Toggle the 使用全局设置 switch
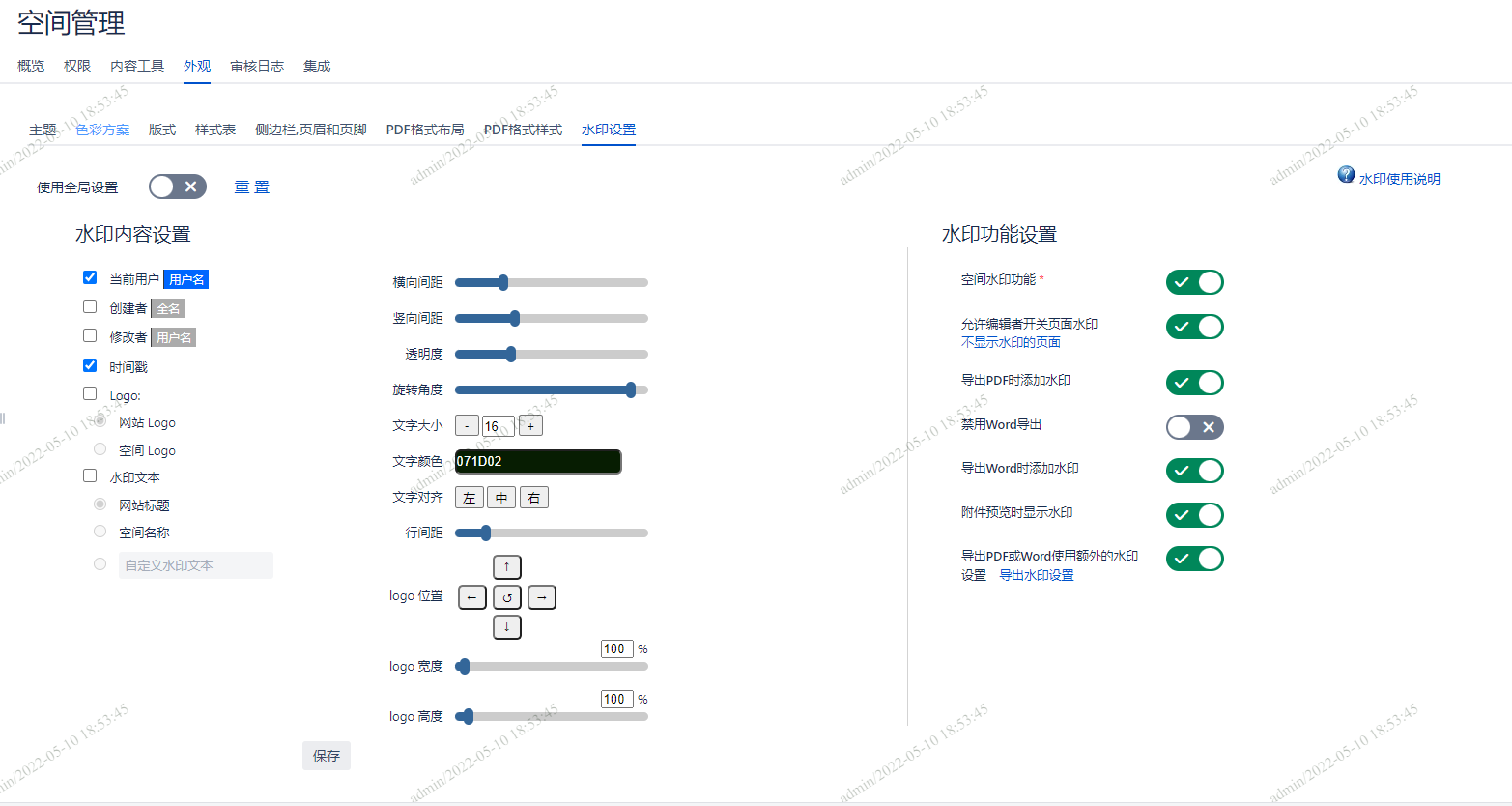 (178, 187)
